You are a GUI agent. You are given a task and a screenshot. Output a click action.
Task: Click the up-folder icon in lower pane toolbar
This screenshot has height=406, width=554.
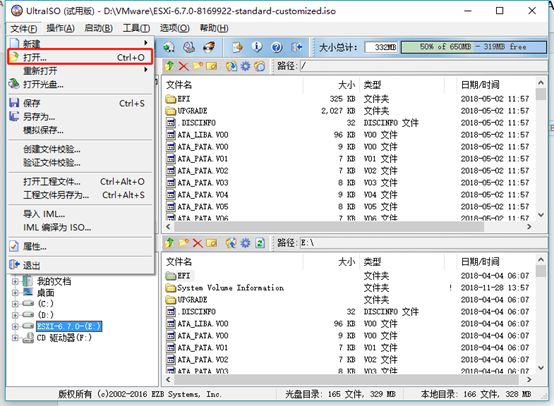(169, 243)
